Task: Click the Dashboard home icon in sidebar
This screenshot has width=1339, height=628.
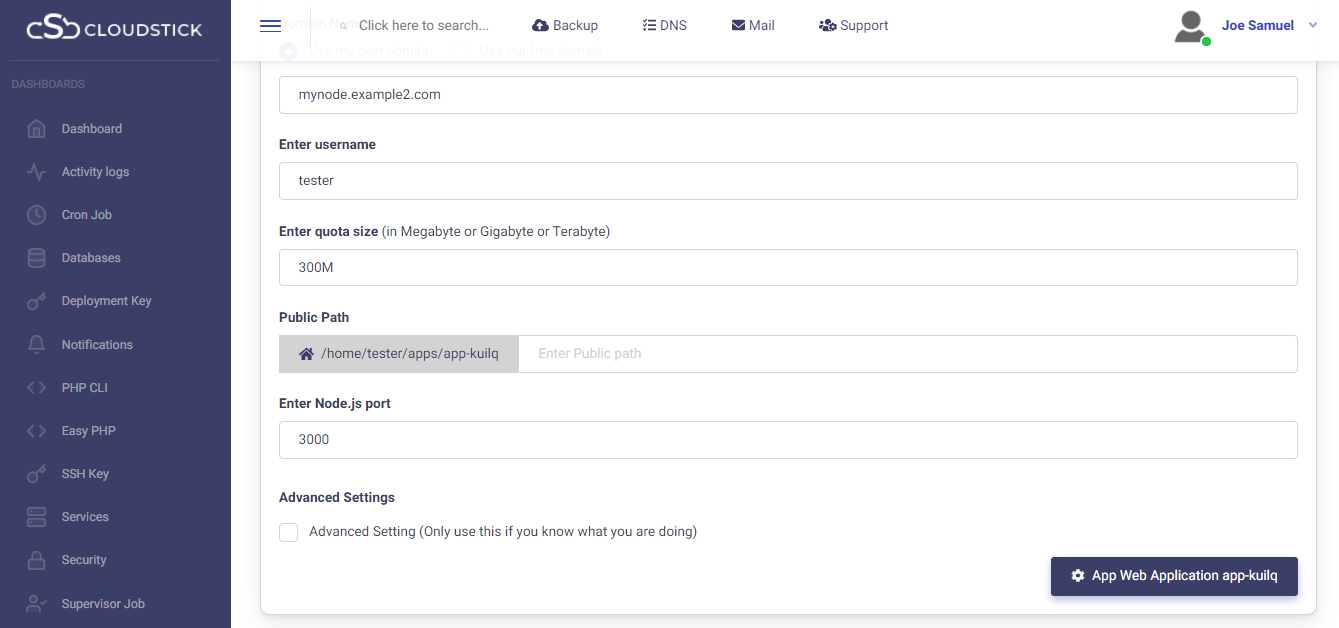Action: coord(37,129)
